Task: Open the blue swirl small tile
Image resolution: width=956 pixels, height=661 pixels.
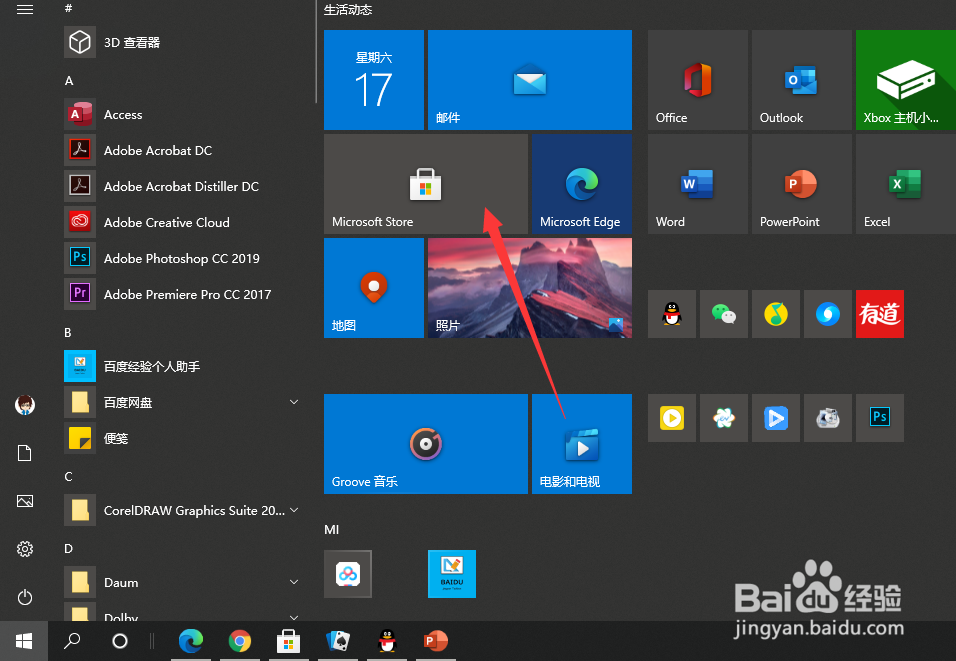Action: [828, 314]
